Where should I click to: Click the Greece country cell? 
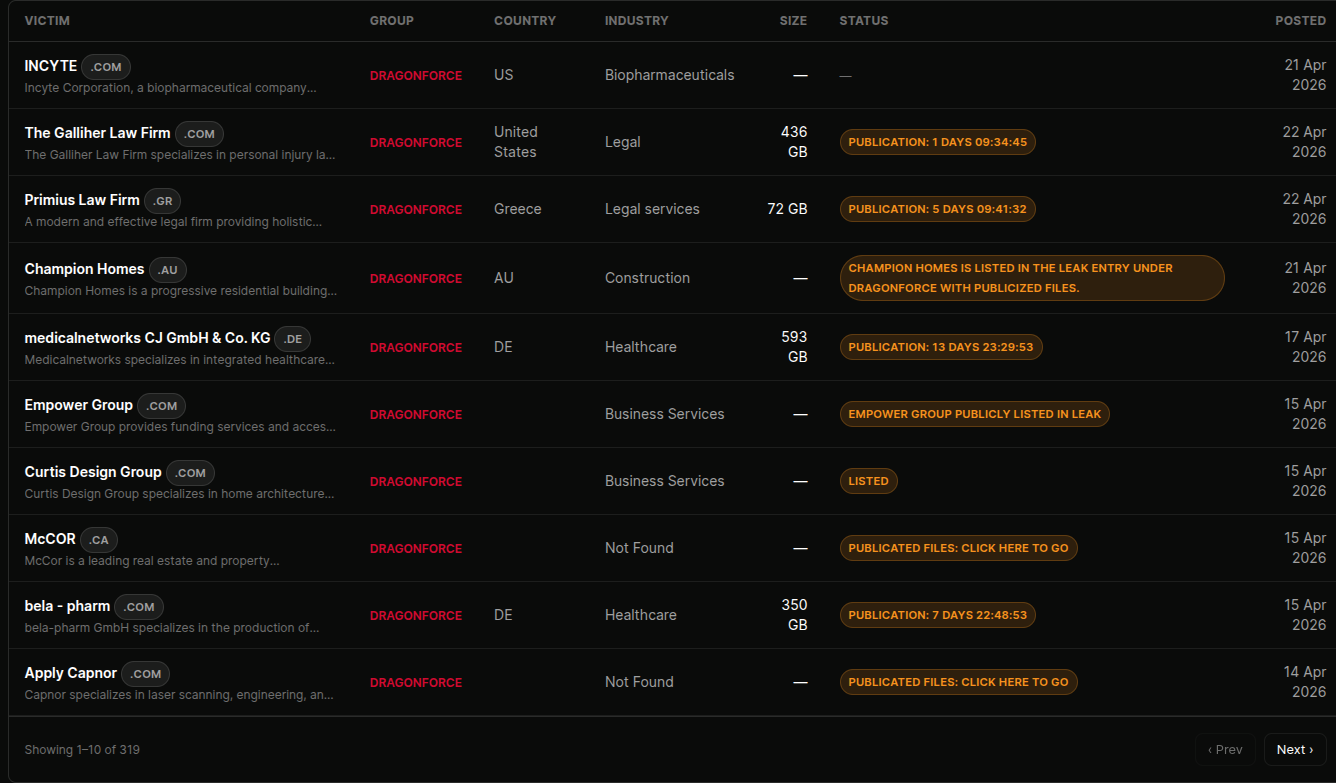[x=518, y=209]
